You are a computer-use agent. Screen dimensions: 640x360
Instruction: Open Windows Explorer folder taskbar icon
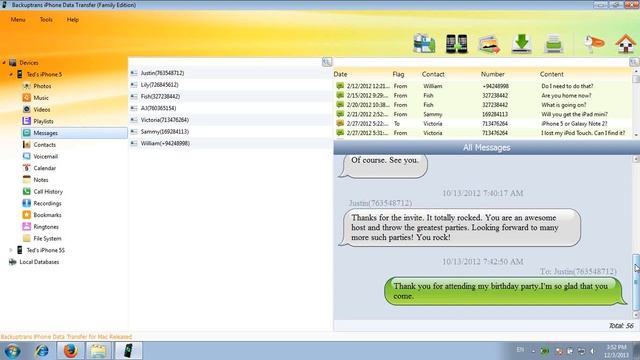point(98,351)
